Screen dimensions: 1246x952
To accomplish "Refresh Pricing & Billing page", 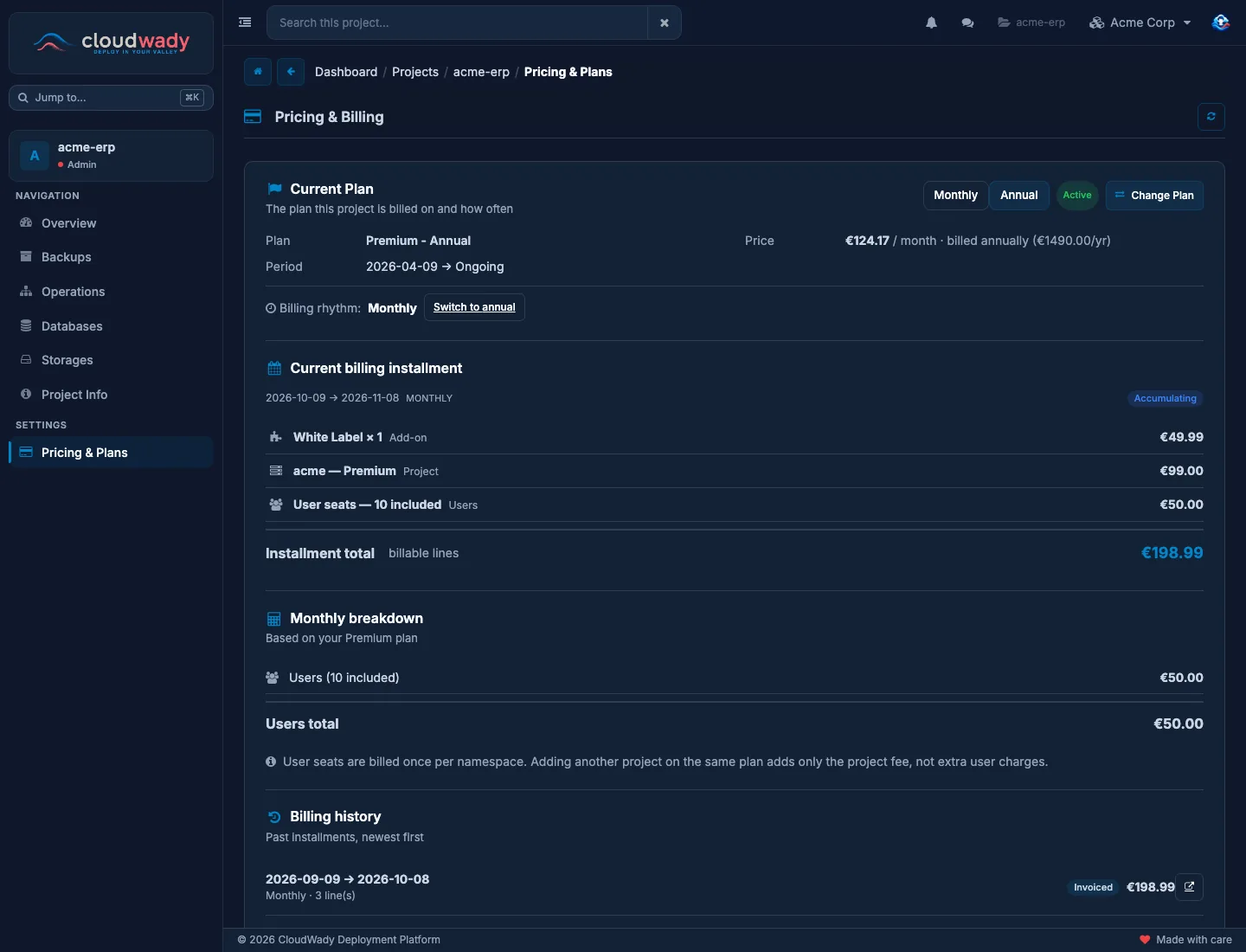I will [1211, 117].
